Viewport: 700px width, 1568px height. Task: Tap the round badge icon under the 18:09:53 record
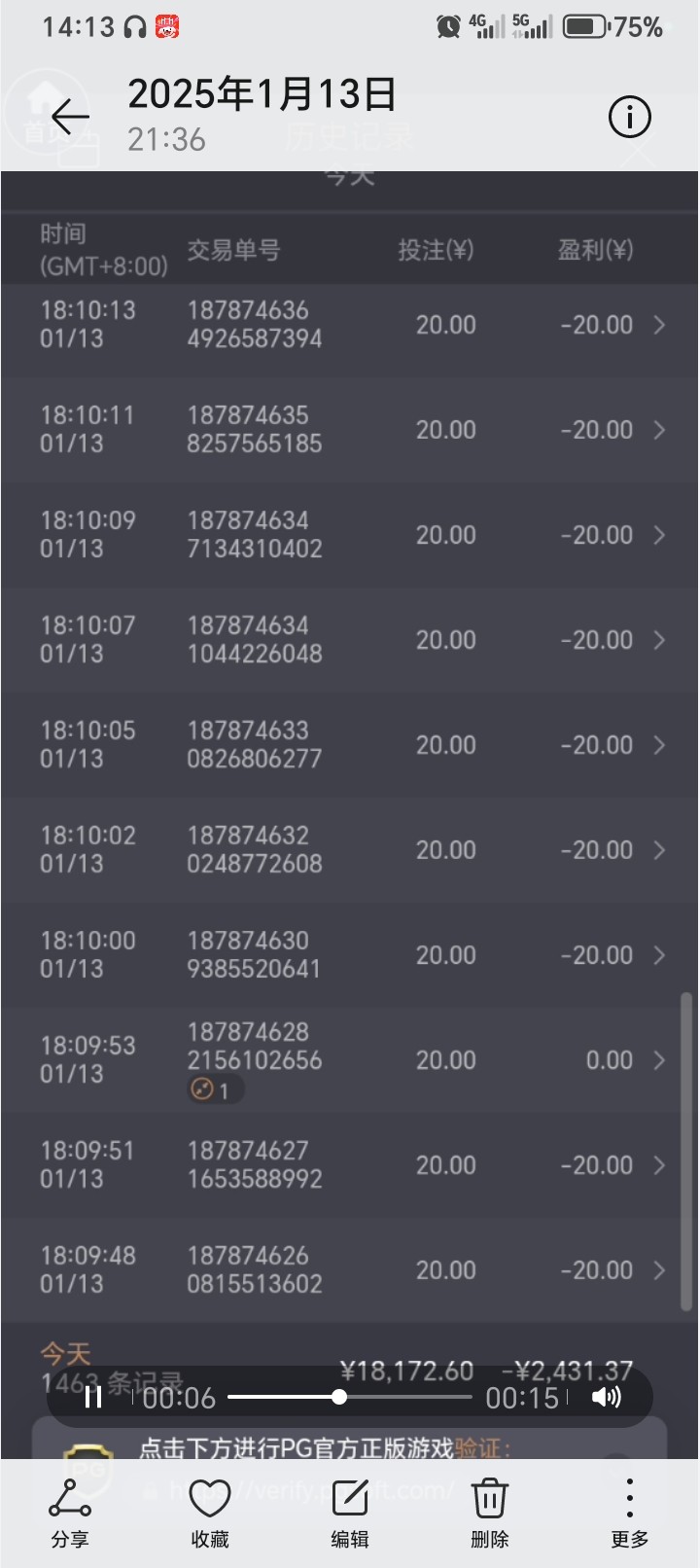[x=203, y=1089]
